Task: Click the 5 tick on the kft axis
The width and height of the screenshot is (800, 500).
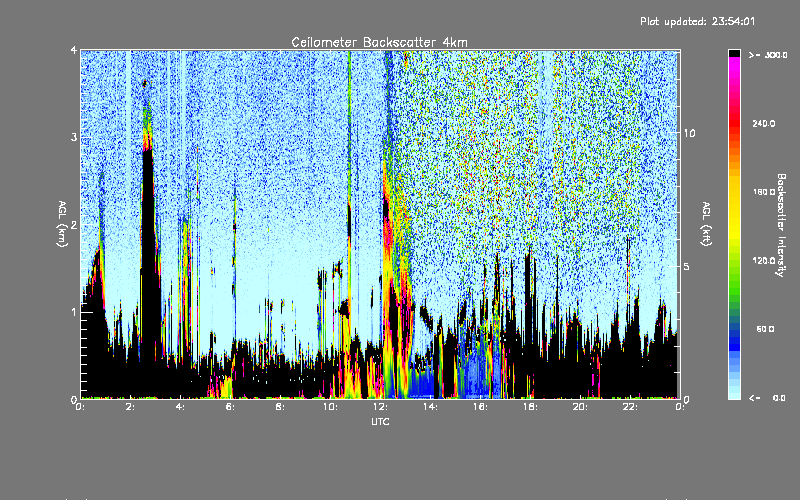Action: [x=686, y=266]
